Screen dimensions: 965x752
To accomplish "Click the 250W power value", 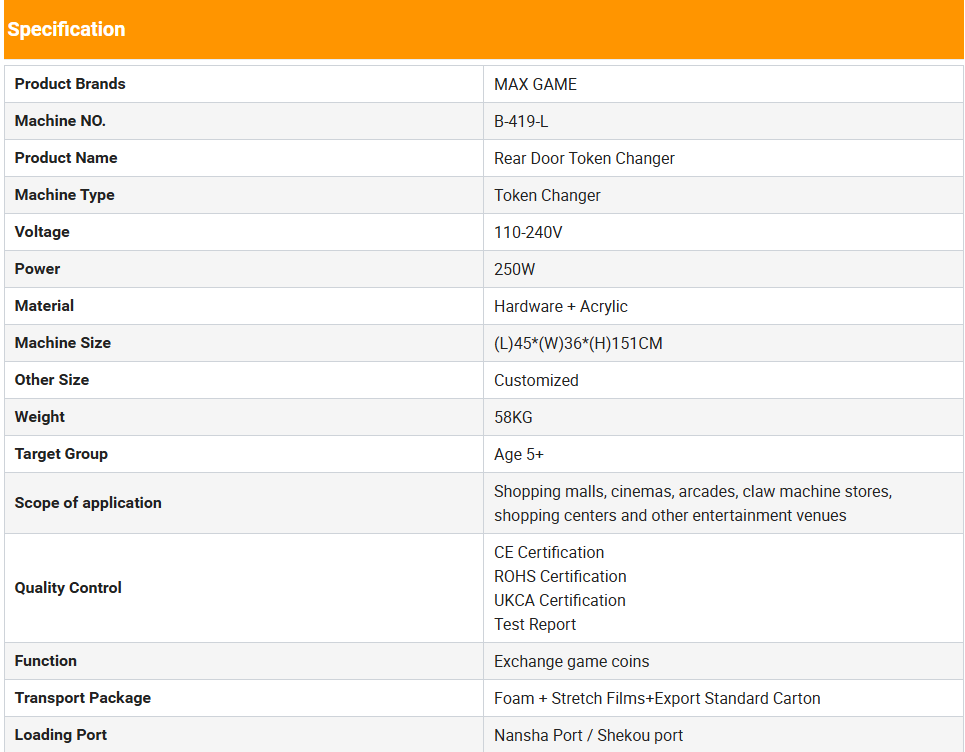I will 515,269.
